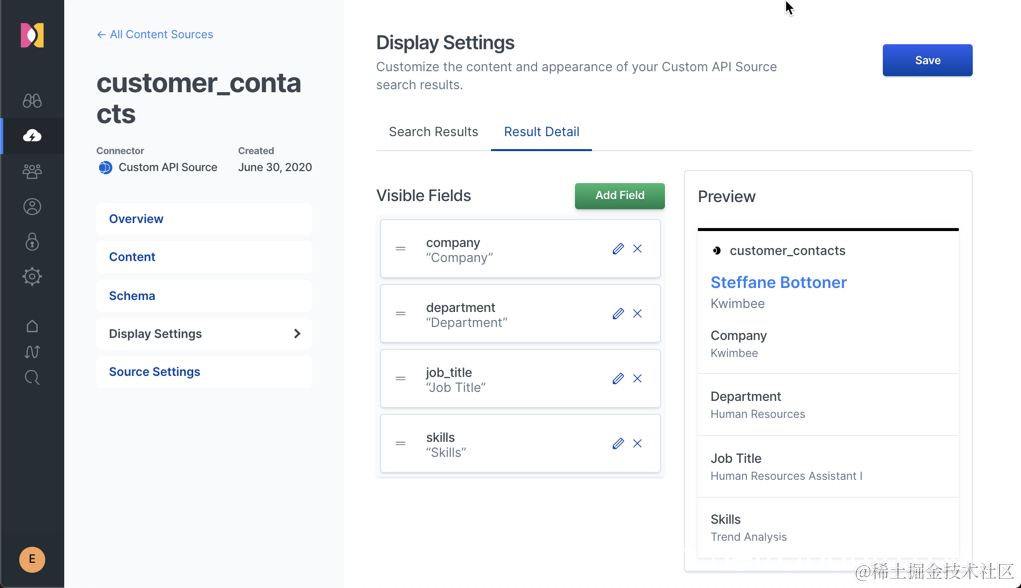Click the home icon in sidebar
The height and width of the screenshot is (588, 1021).
pos(32,326)
